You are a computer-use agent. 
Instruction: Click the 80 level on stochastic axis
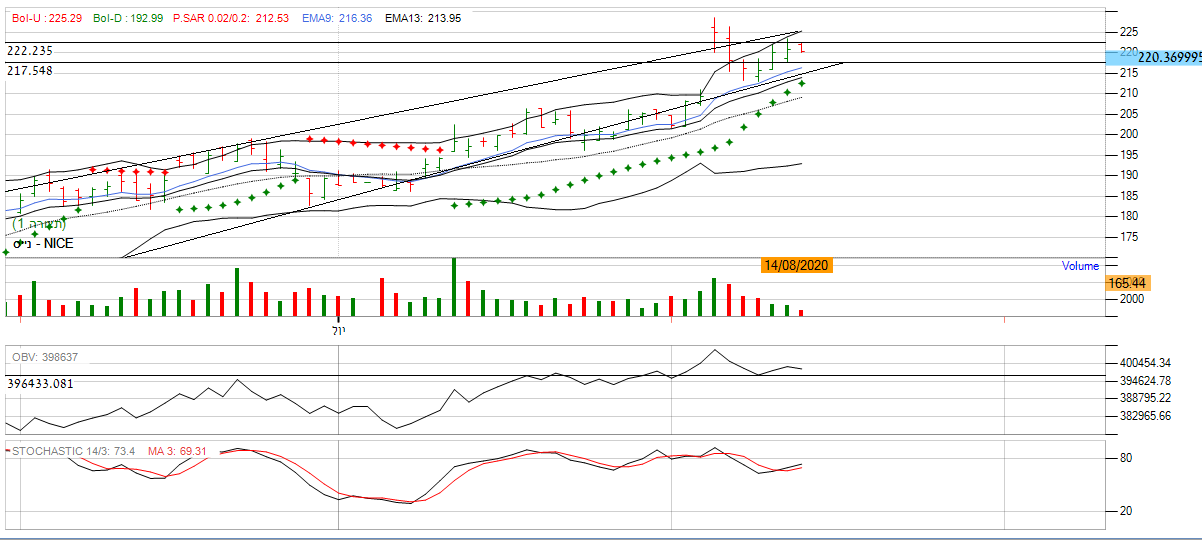click(1125, 458)
